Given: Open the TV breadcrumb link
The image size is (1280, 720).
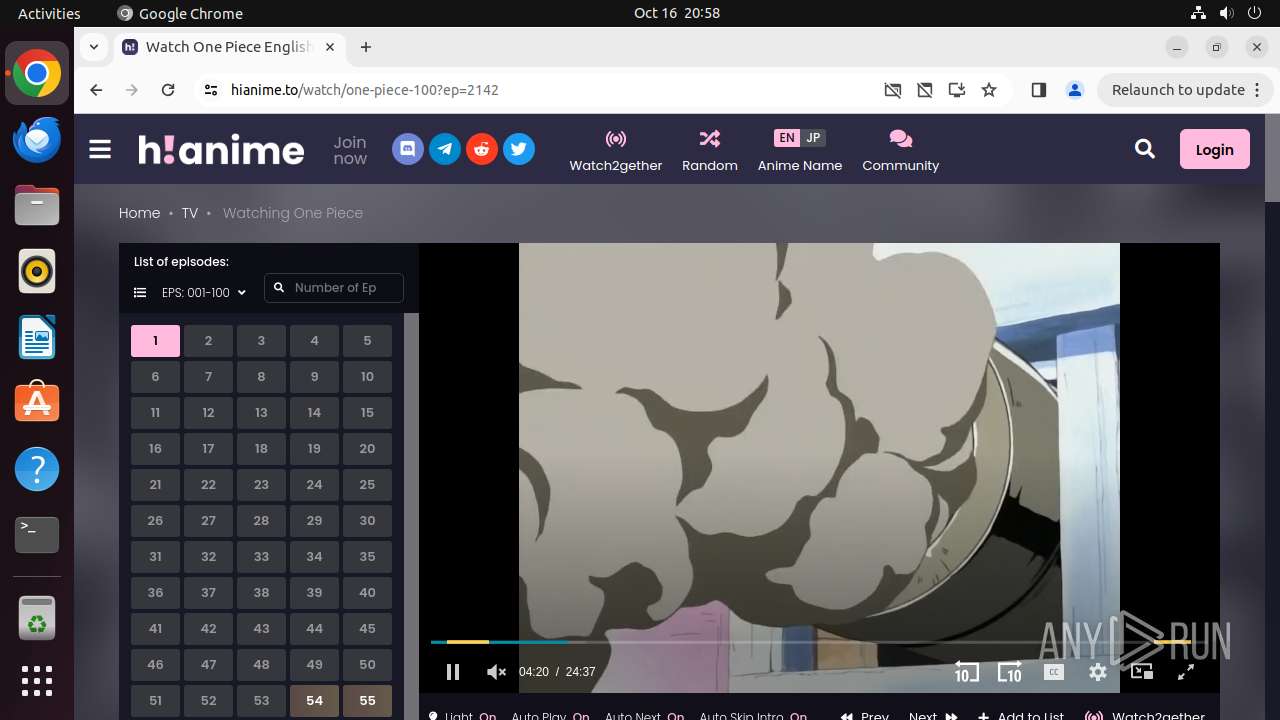Looking at the screenshot, I should (190, 213).
